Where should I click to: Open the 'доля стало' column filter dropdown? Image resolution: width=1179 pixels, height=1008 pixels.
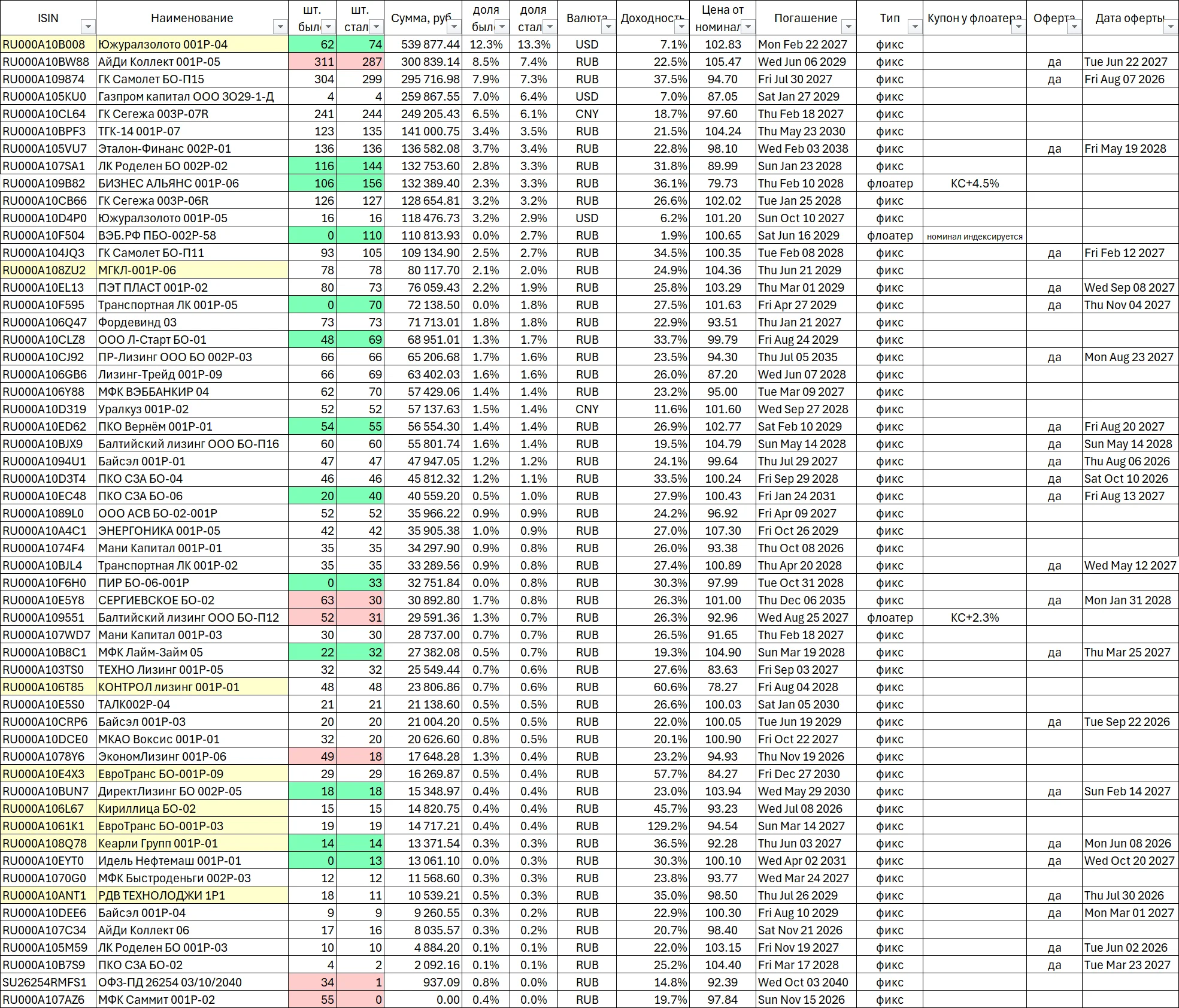click(550, 27)
